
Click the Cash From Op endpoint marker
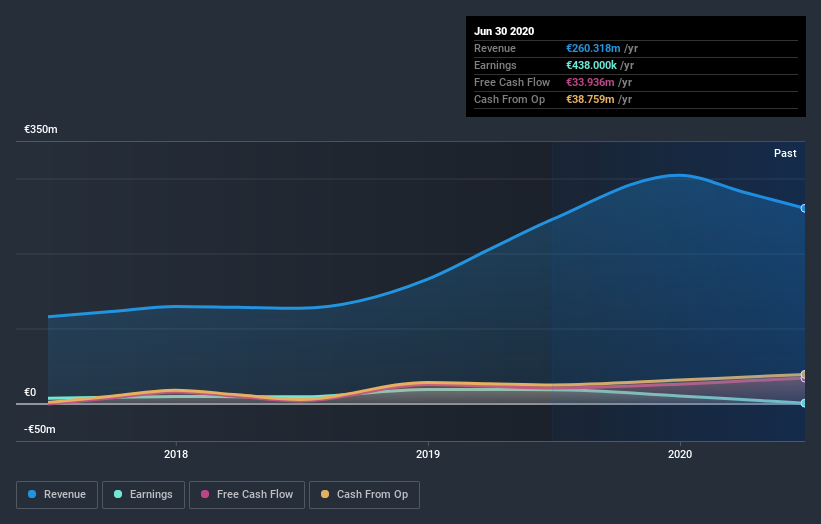804,374
